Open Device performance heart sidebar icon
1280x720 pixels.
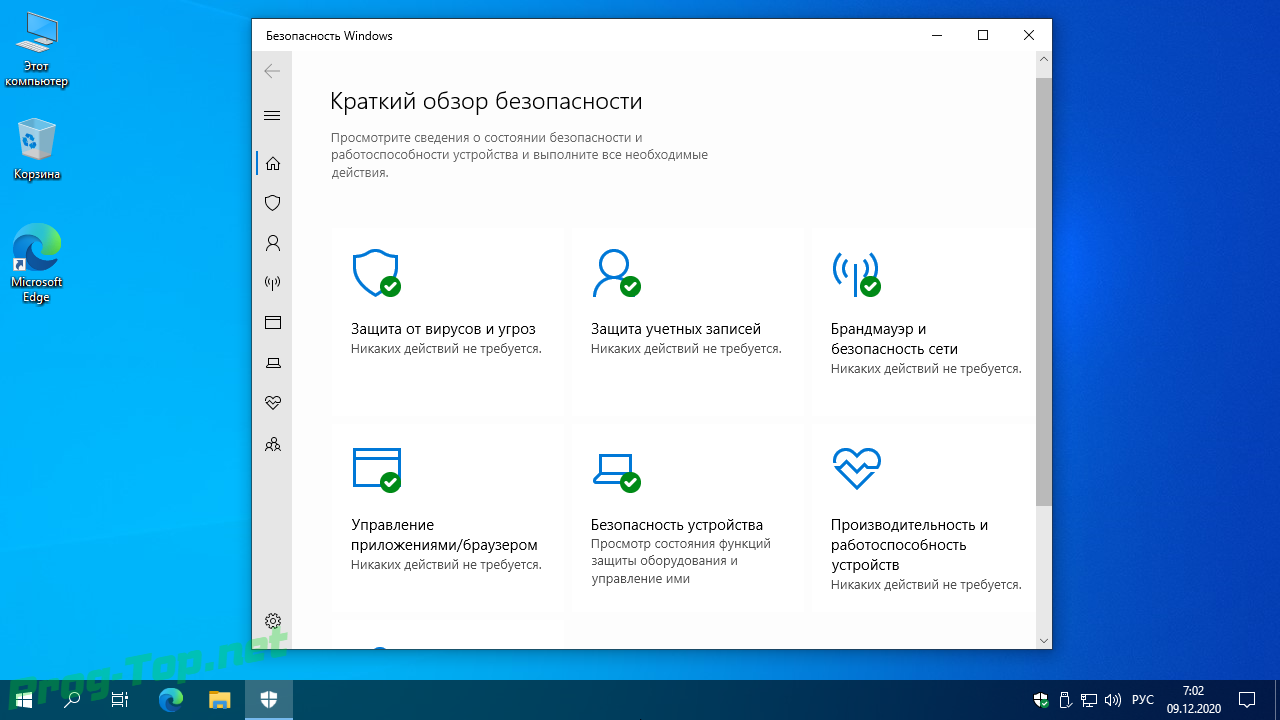(x=272, y=403)
